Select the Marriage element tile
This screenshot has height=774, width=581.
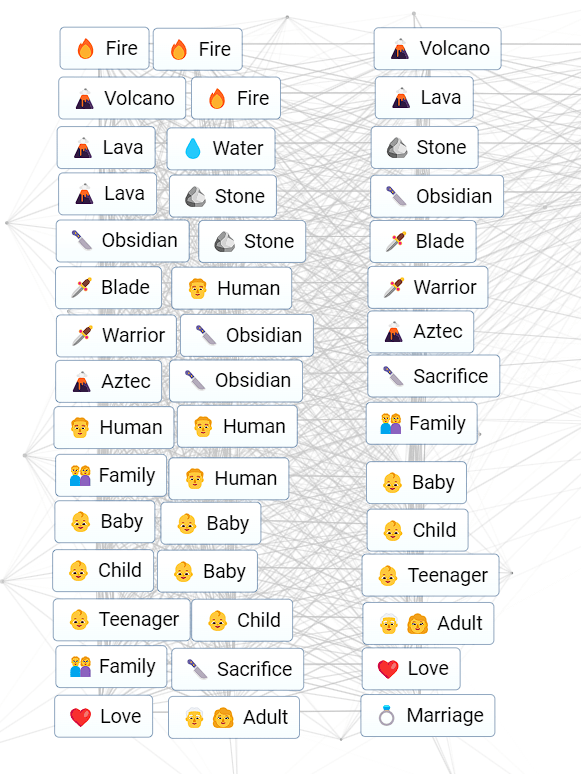click(x=428, y=715)
